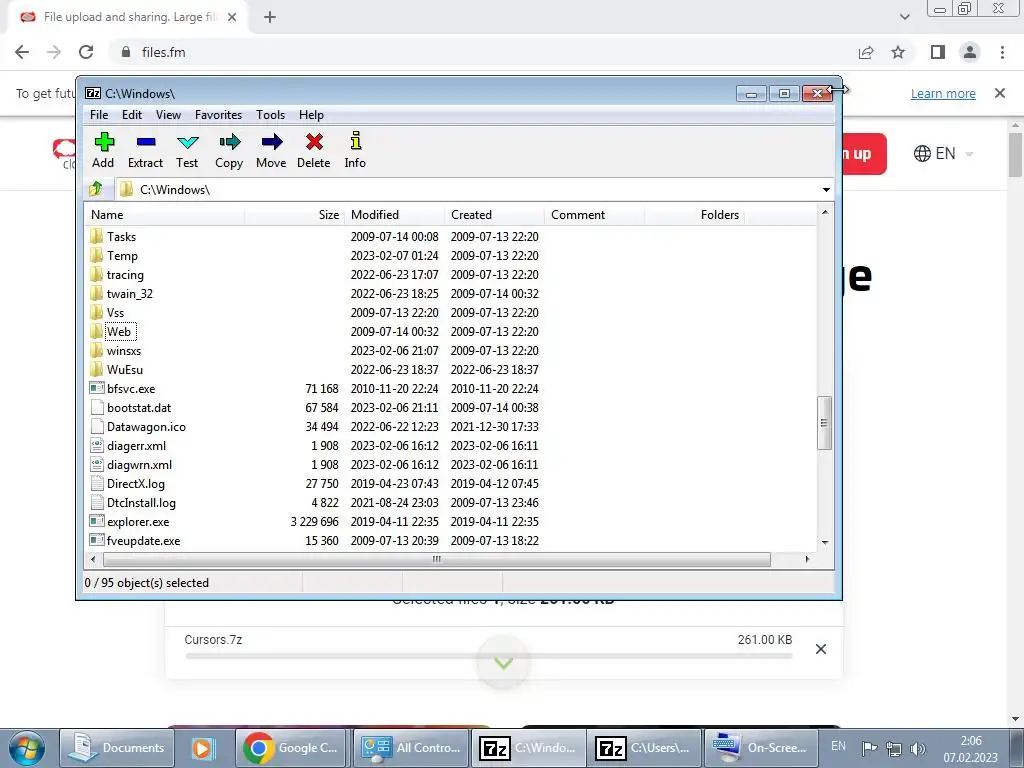Switch to the Documents taskbar window
The width and height of the screenshot is (1024, 768).
(117, 748)
